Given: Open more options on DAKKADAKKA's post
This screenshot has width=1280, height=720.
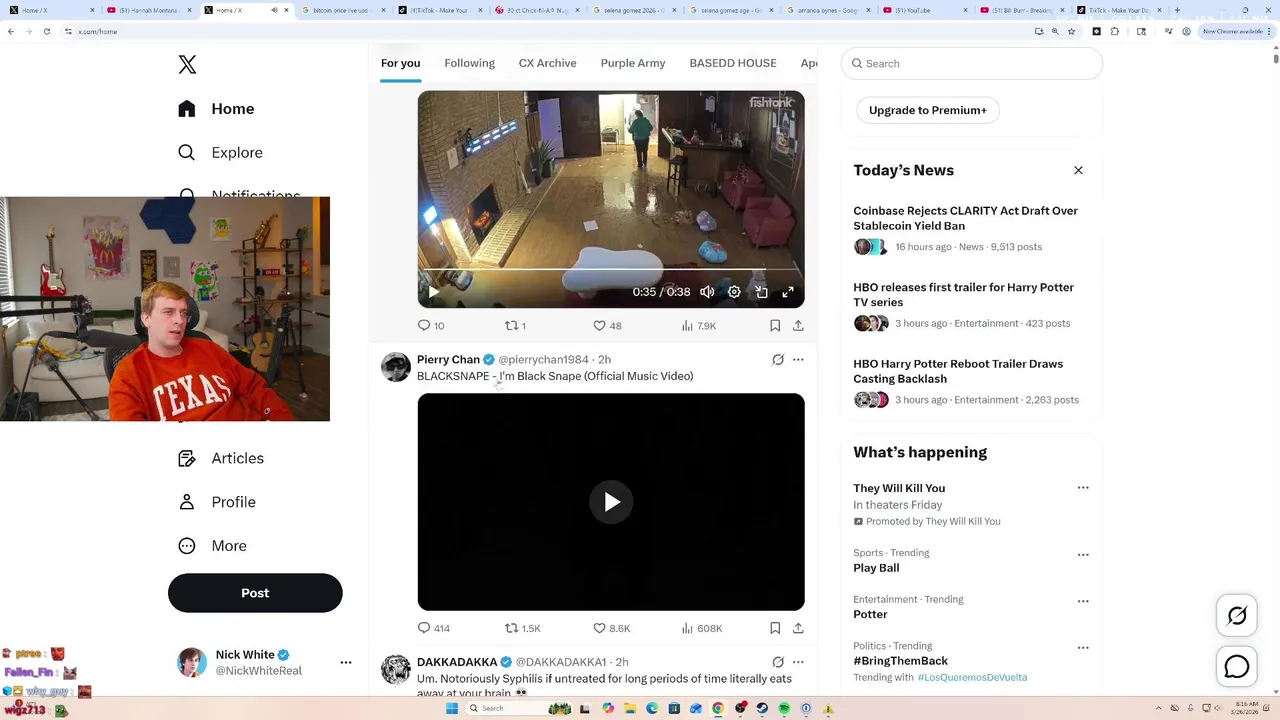Looking at the screenshot, I should [x=798, y=662].
